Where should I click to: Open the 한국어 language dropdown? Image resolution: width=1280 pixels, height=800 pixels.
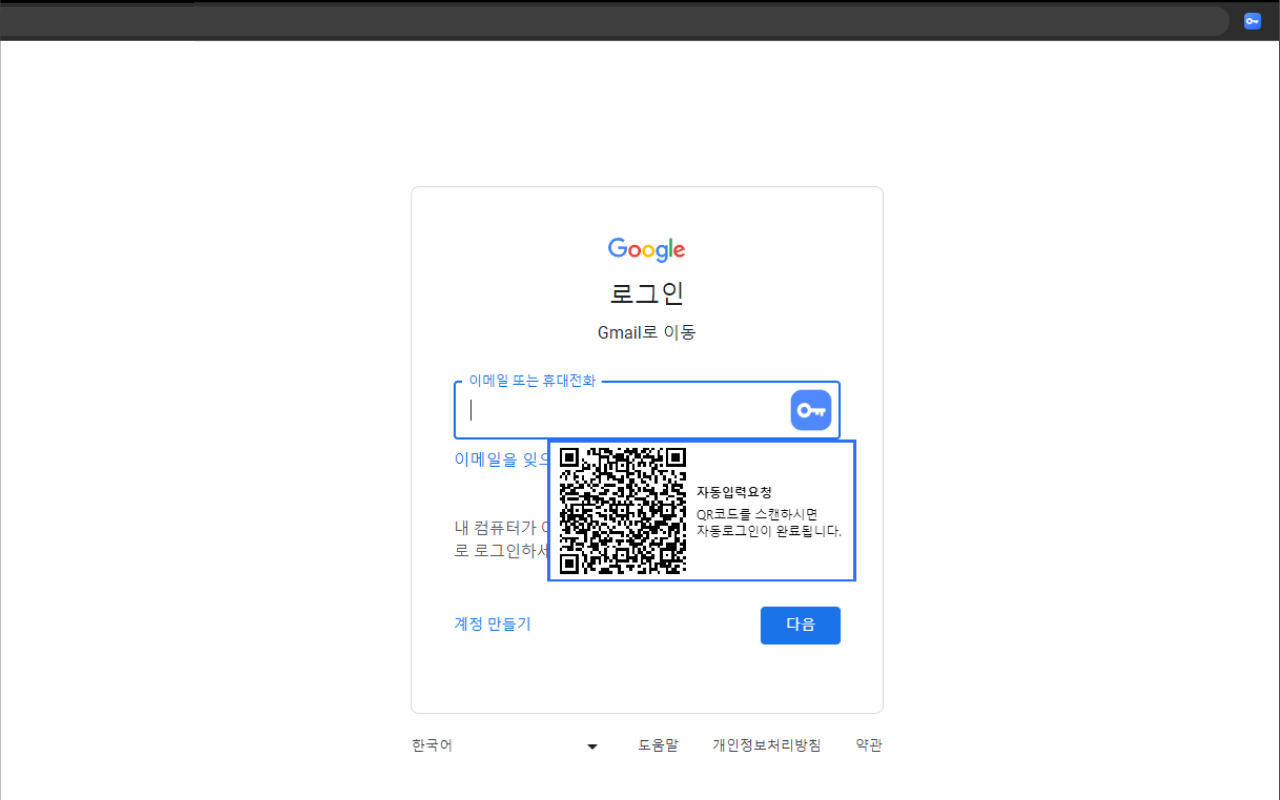(x=505, y=746)
